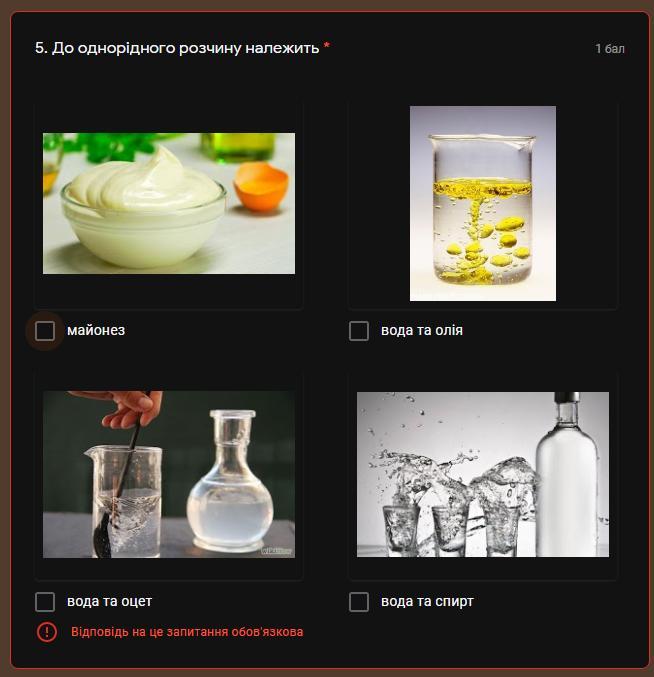Screen dimensions: 654x677
Task: Enable the вода та оцет checkbox
Action: click(x=45, y=601)
